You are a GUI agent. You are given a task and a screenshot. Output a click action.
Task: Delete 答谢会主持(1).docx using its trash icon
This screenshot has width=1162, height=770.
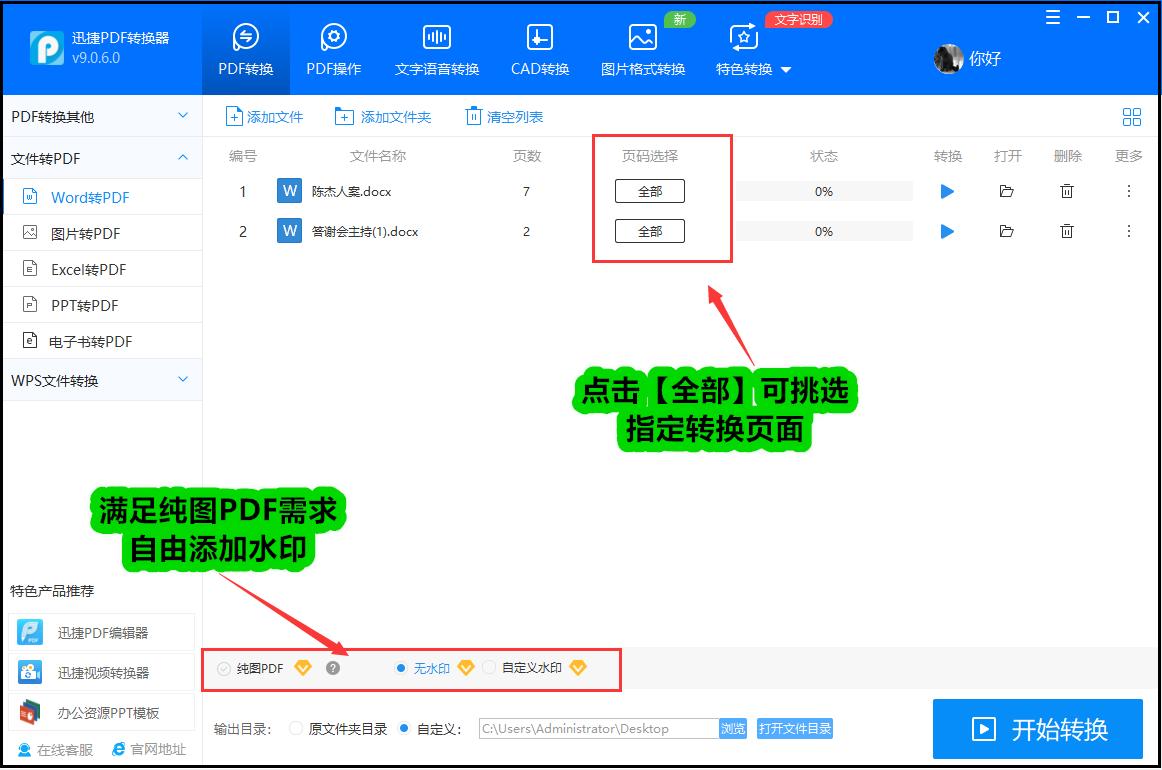point(1066,231)
